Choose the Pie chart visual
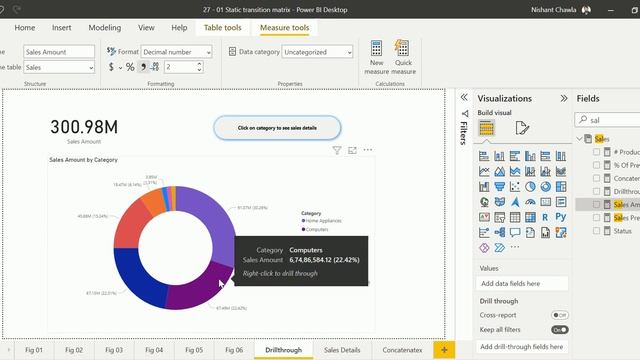This screenshot has width=640, height=360. [x=530, y=187]
